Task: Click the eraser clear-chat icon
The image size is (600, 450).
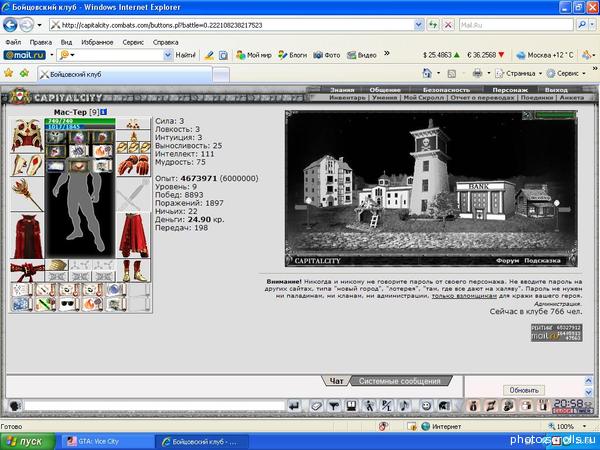Action: [x=316, y=406]
